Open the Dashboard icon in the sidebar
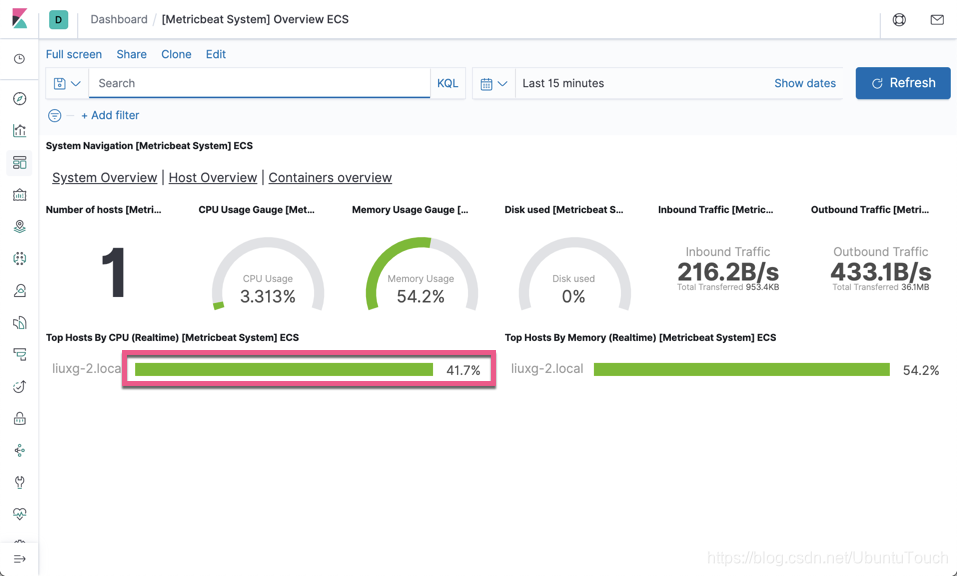The image size is (957, 576). pos(19,163)
